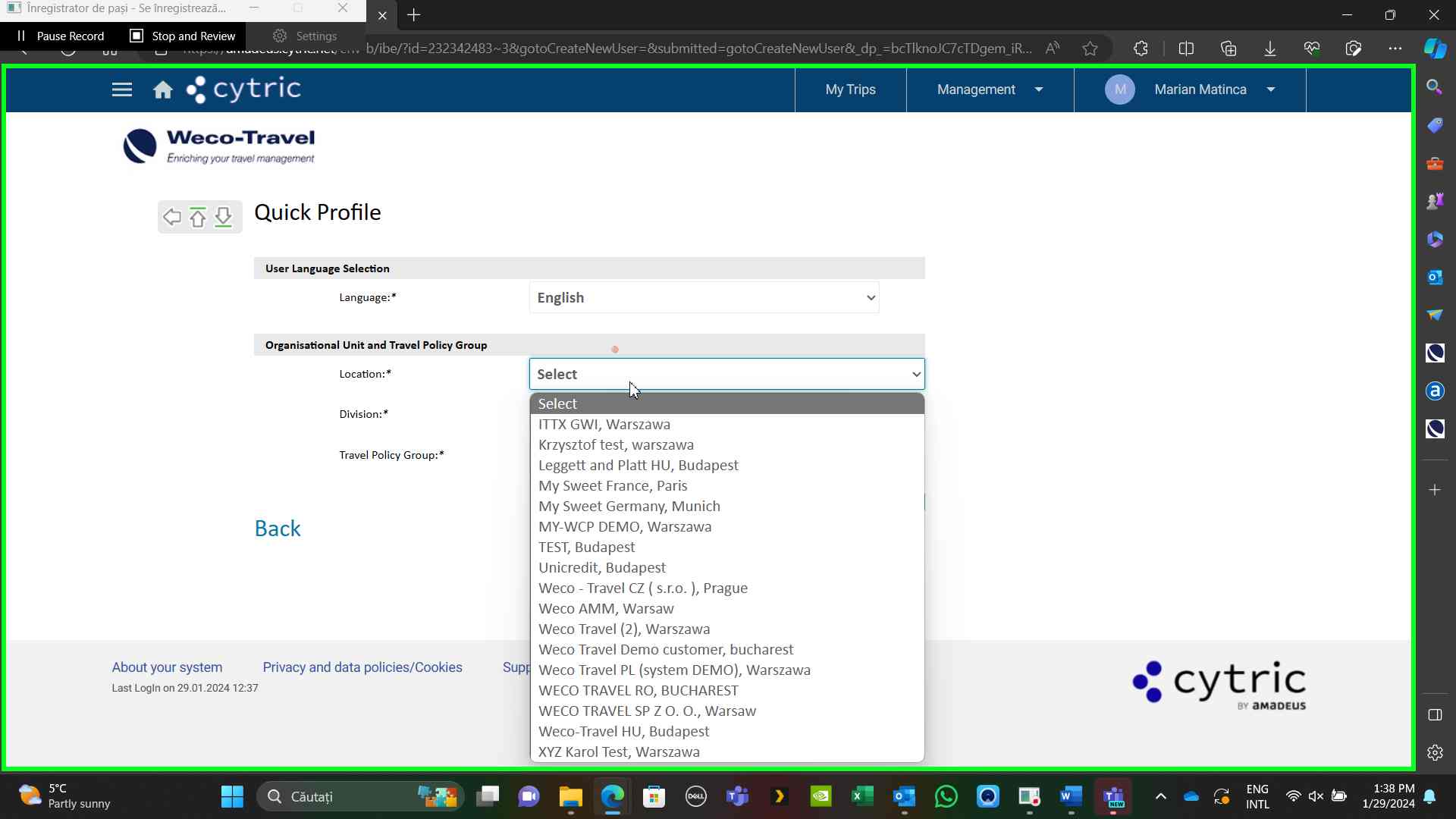Open Settings in steps recorder

pyautogui.click(x=305, y=36)
